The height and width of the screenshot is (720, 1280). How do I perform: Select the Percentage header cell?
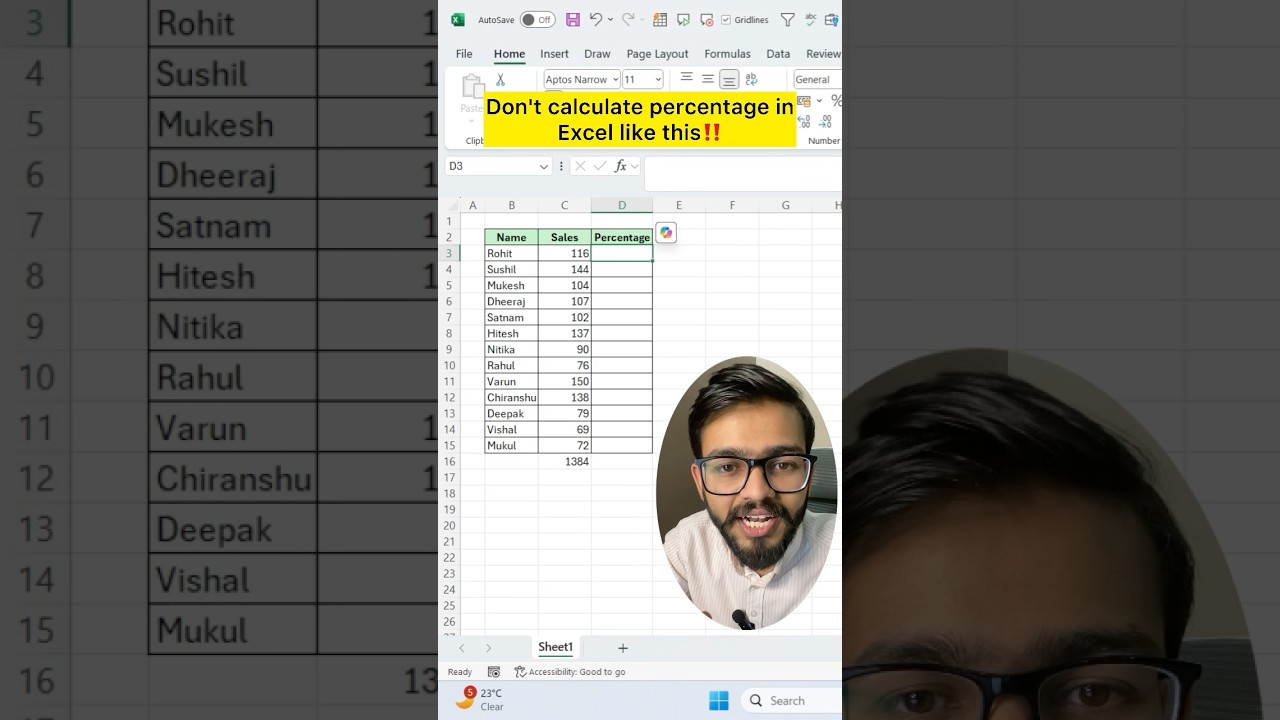click(x=621, y=237)
